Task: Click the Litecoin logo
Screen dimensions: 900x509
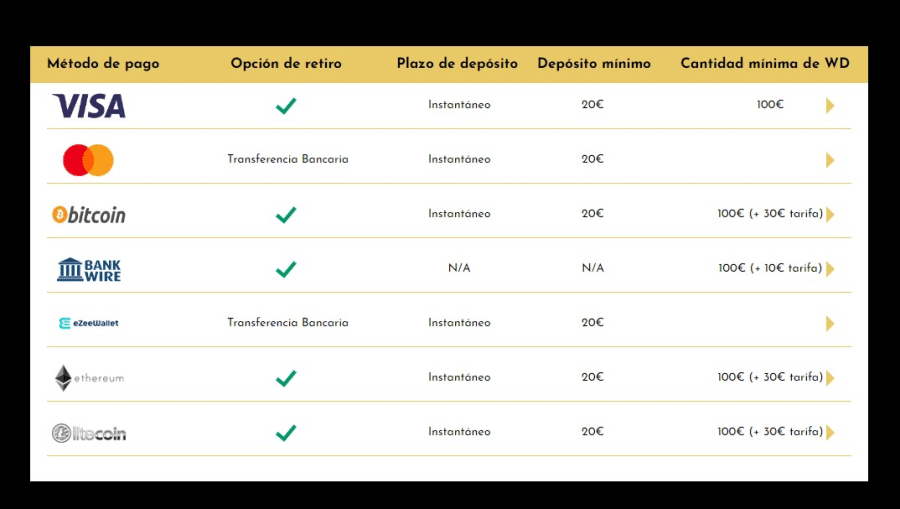Action: click(89, 433)
